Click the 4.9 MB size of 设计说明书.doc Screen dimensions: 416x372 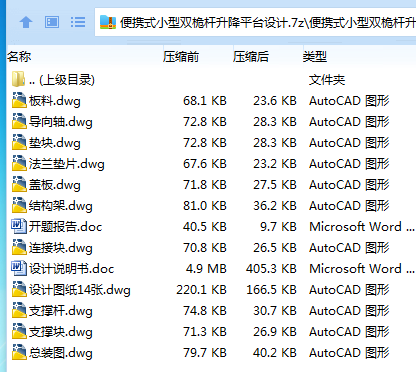point(206,269)
